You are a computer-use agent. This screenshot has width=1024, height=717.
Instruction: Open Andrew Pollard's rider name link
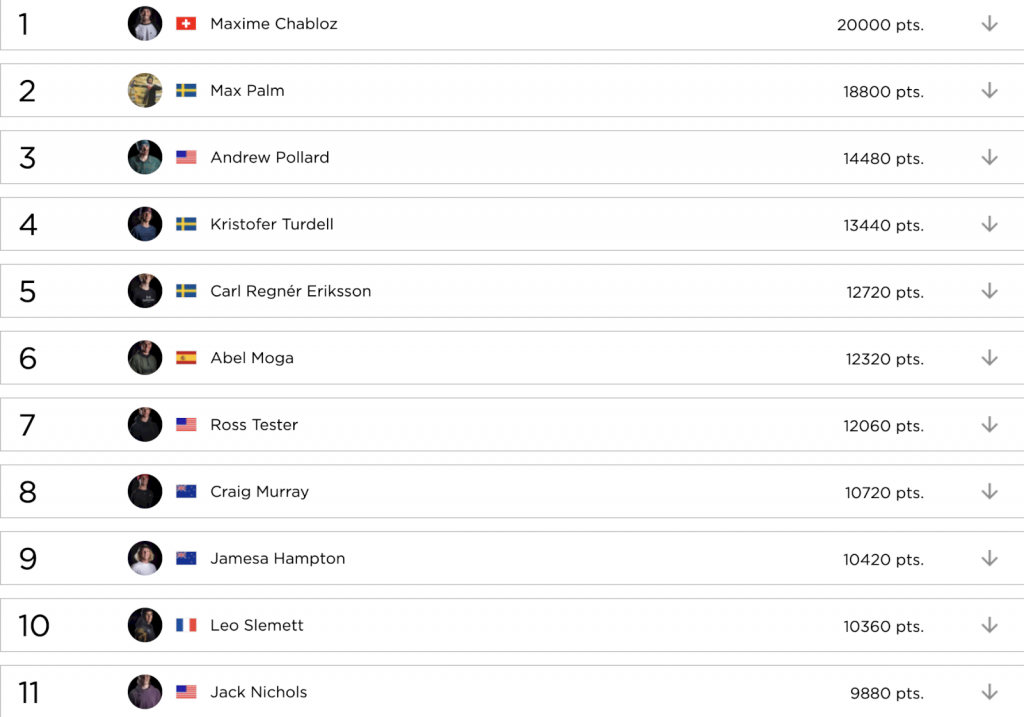click(x=269, y=157)
